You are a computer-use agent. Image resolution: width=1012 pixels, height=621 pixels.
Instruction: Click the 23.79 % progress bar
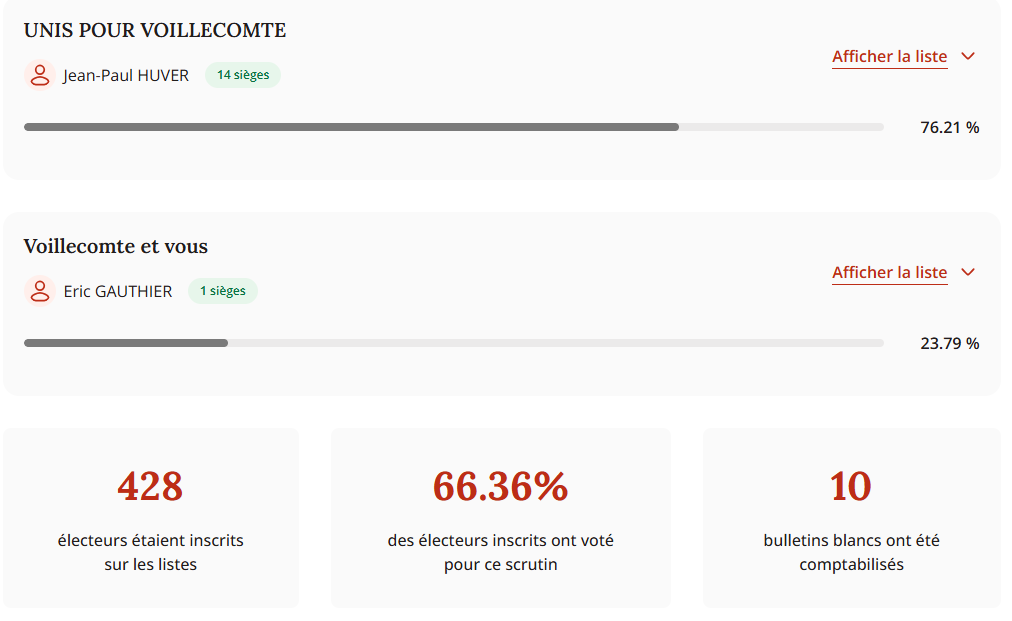[453, 343]
